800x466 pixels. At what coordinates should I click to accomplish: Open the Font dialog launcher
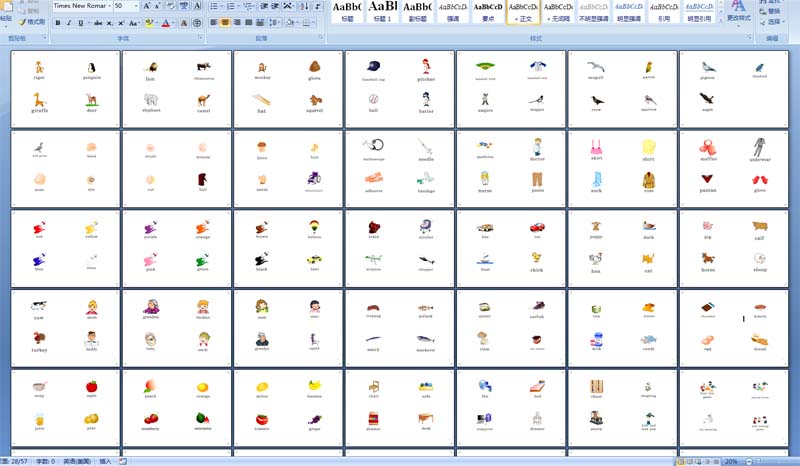(201, 38)
